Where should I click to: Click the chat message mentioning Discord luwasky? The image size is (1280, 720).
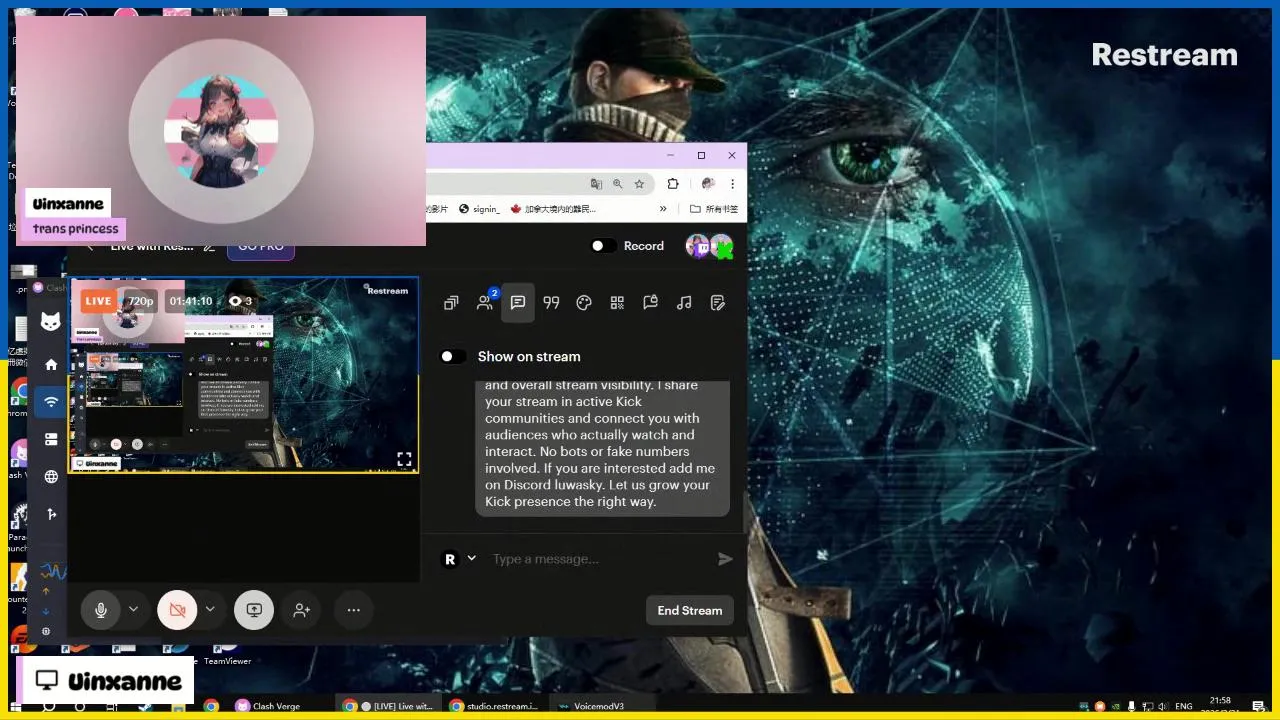[602, 447]
